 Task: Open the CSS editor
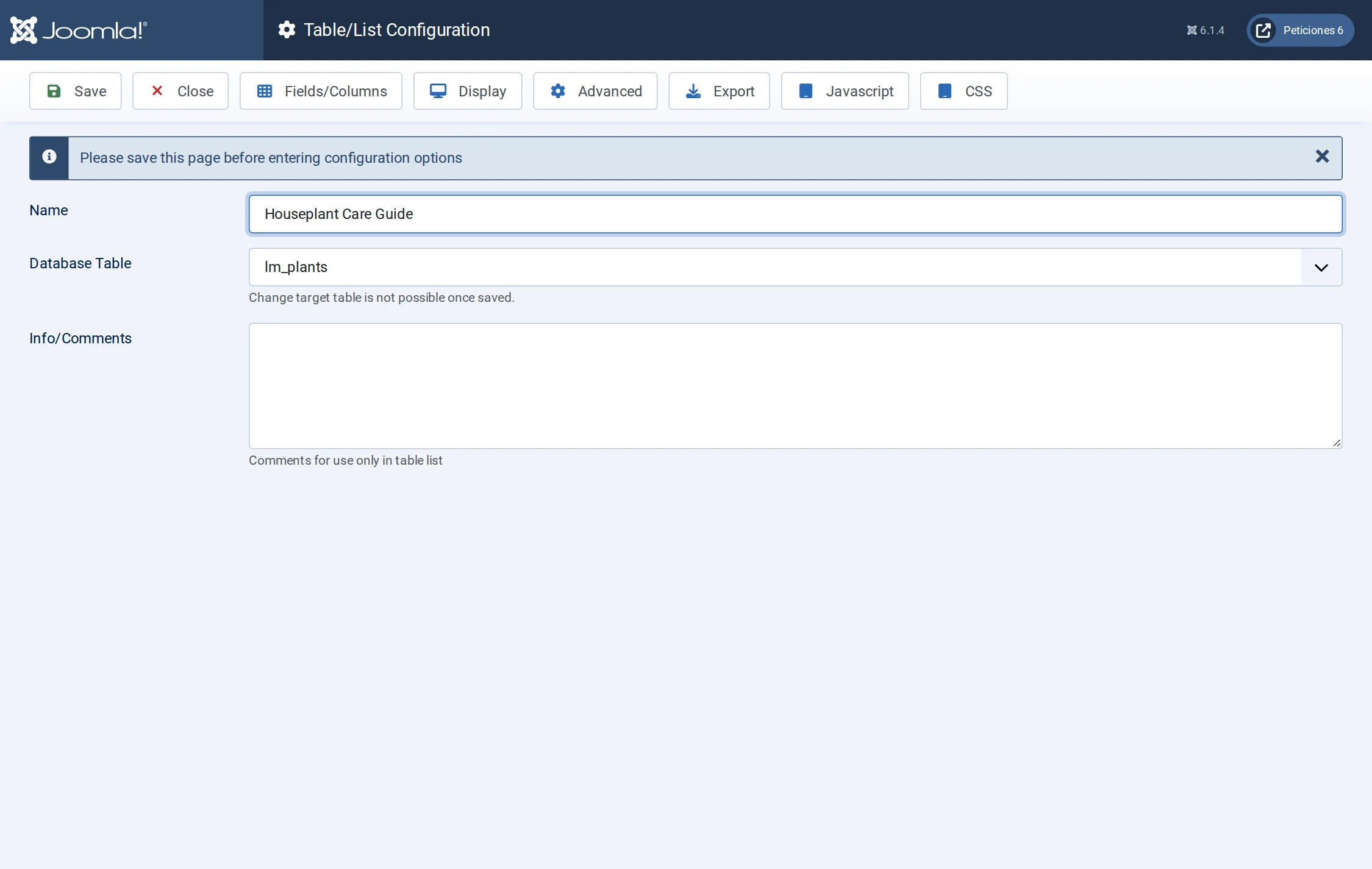click(964, 91)
